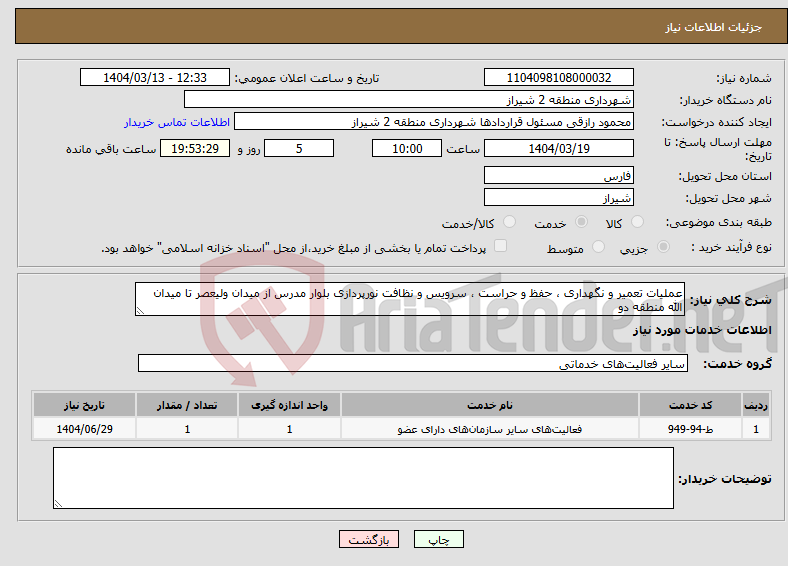The height and width of the screenshot is (566, 788).
Task: Click the اطلاعات خدمات مورد نیاز heading
Action: tap(702, 330)
